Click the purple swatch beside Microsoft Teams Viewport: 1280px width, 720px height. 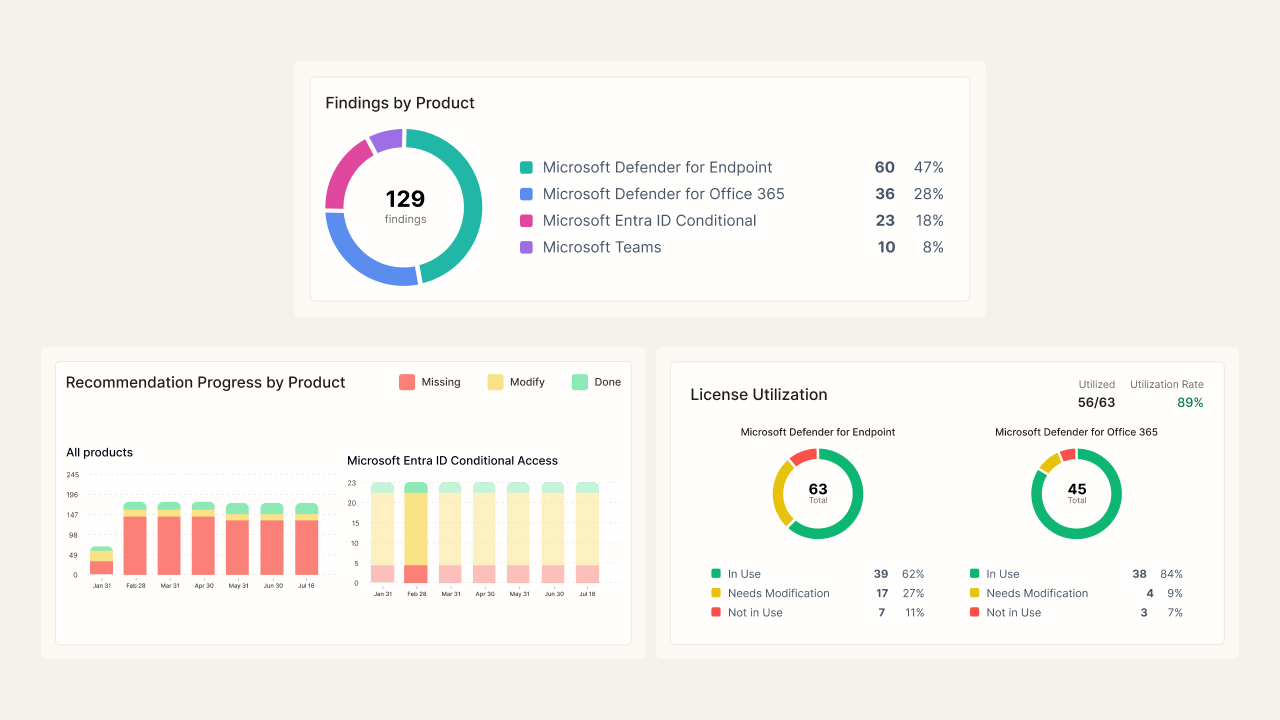coord(526,247)
